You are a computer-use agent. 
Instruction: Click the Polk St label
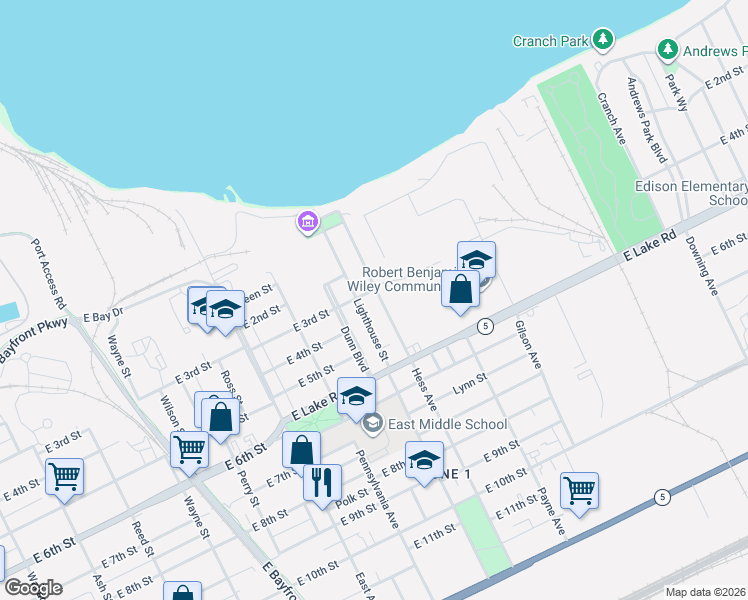(x=352, y=499)
